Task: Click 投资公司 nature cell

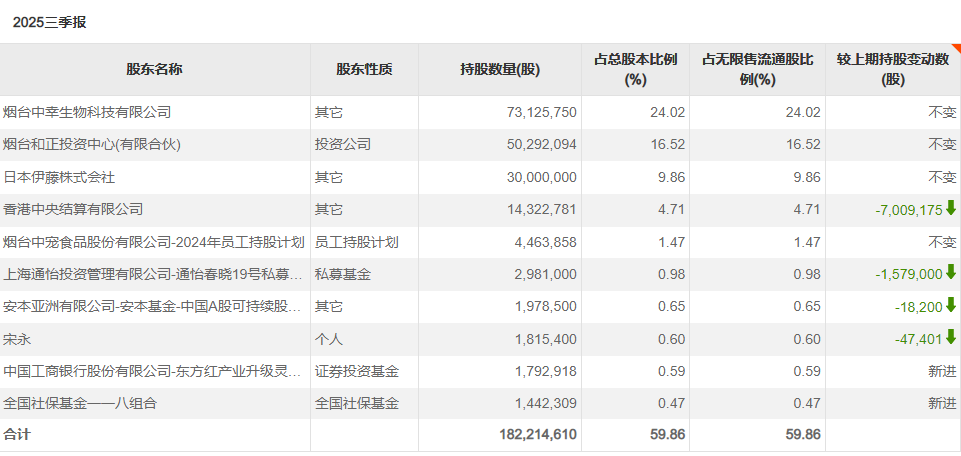Action: [x=343, y=145]
